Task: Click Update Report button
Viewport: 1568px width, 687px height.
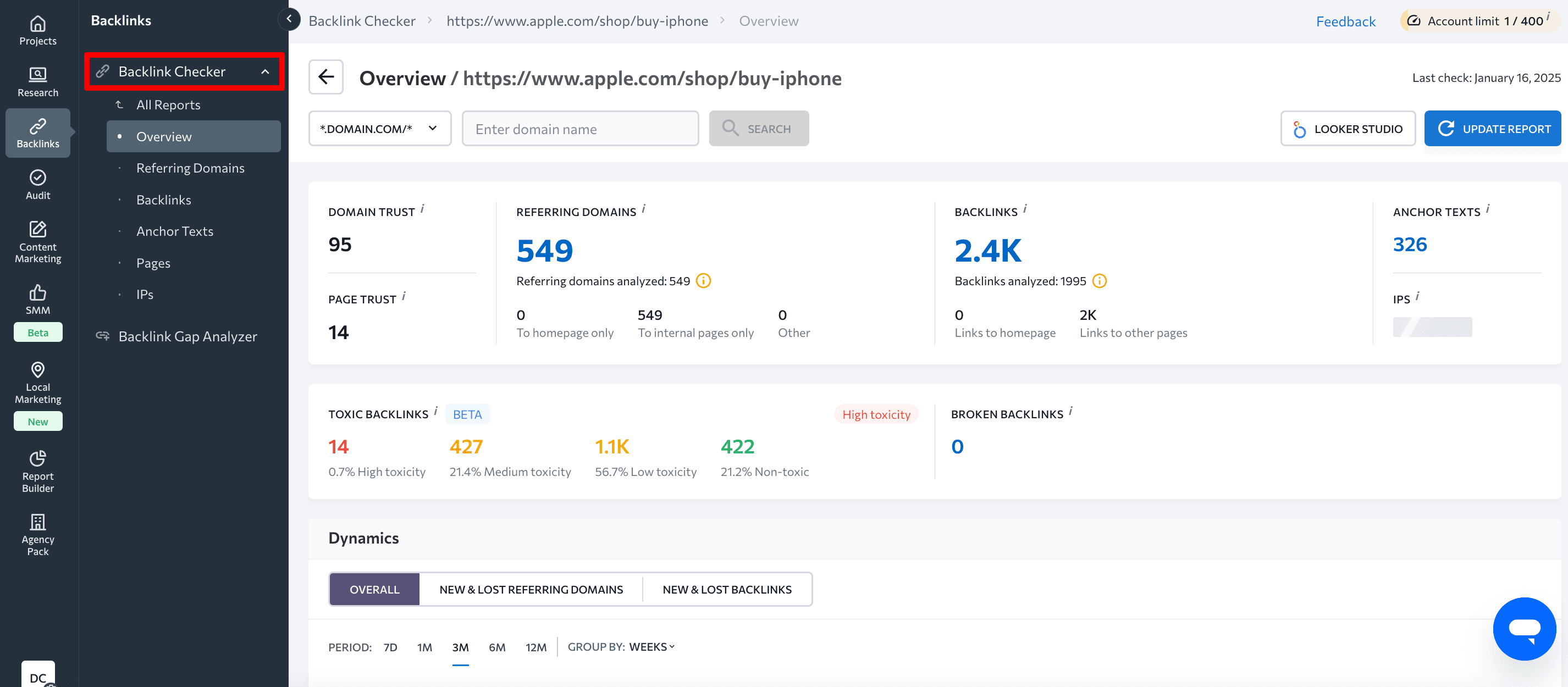Action: coord(1493,129)
